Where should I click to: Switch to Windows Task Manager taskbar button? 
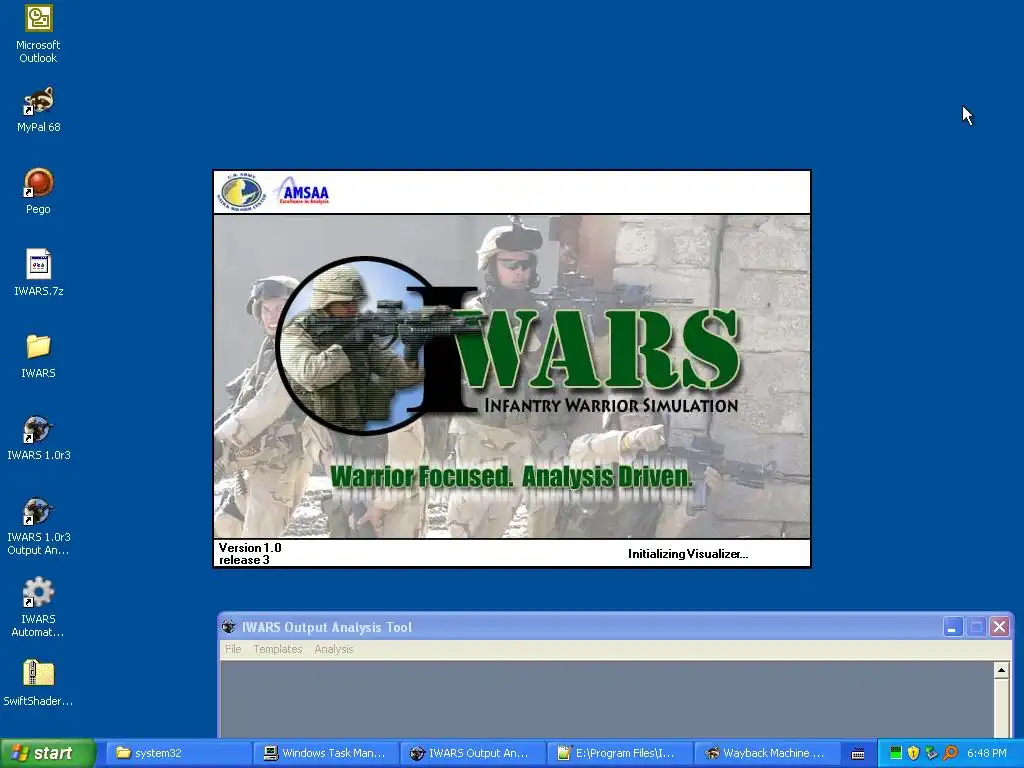coord(325,753)
